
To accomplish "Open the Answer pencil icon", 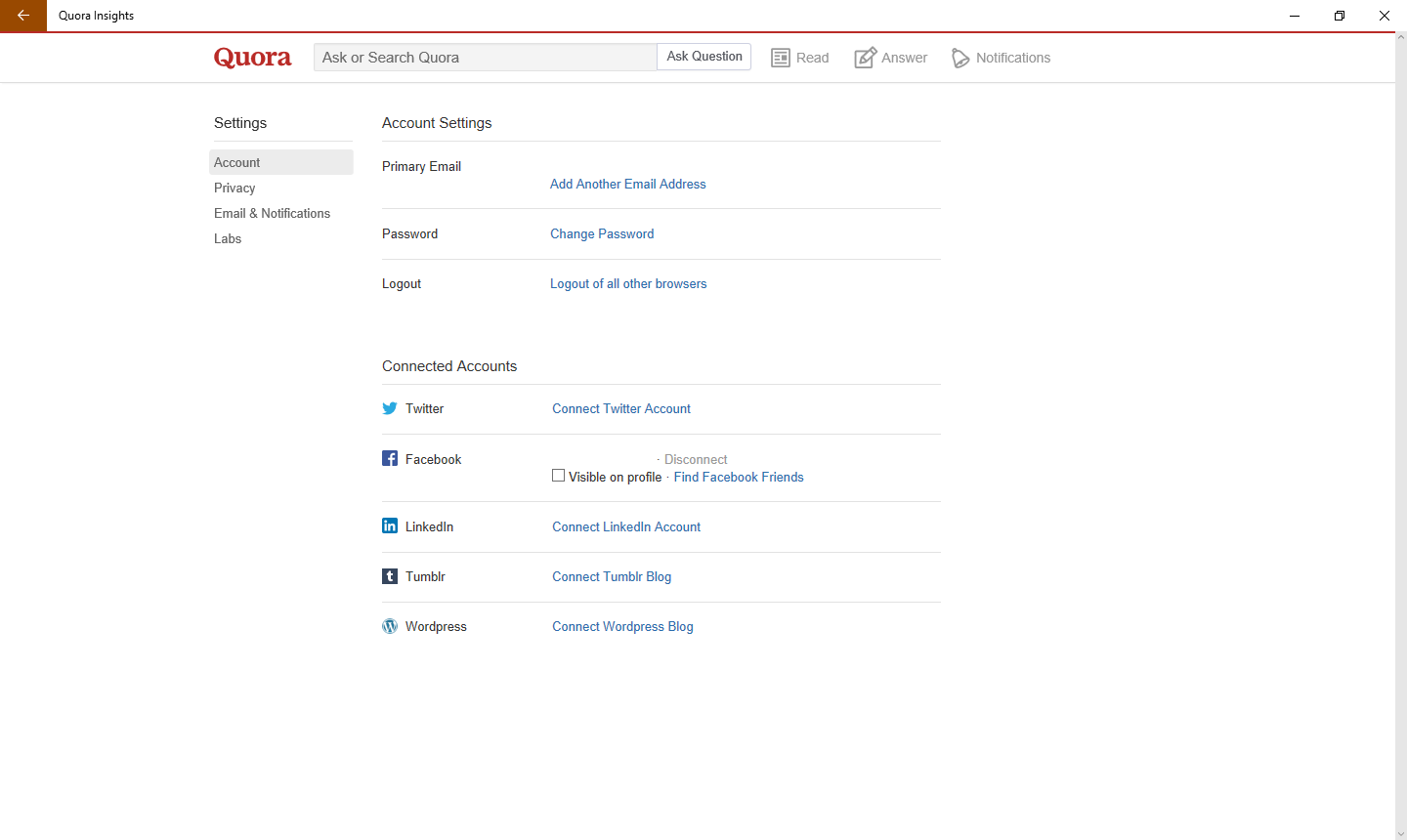I will pos(865,58).
